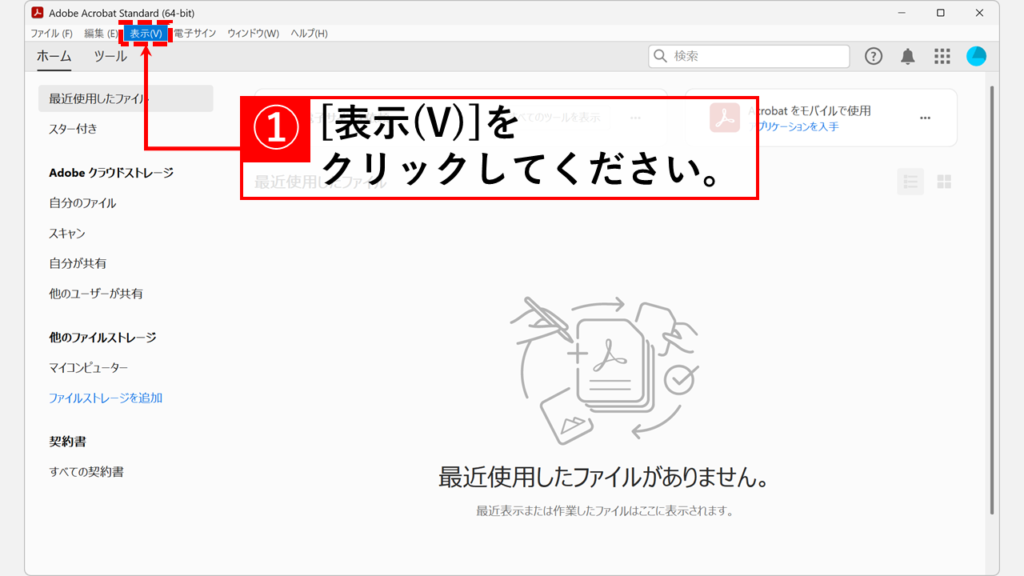Open the ウィンドウ(W) menu
Image resolution: width=1024 pixels, height=576 pixels.
(x=253, y=33)
